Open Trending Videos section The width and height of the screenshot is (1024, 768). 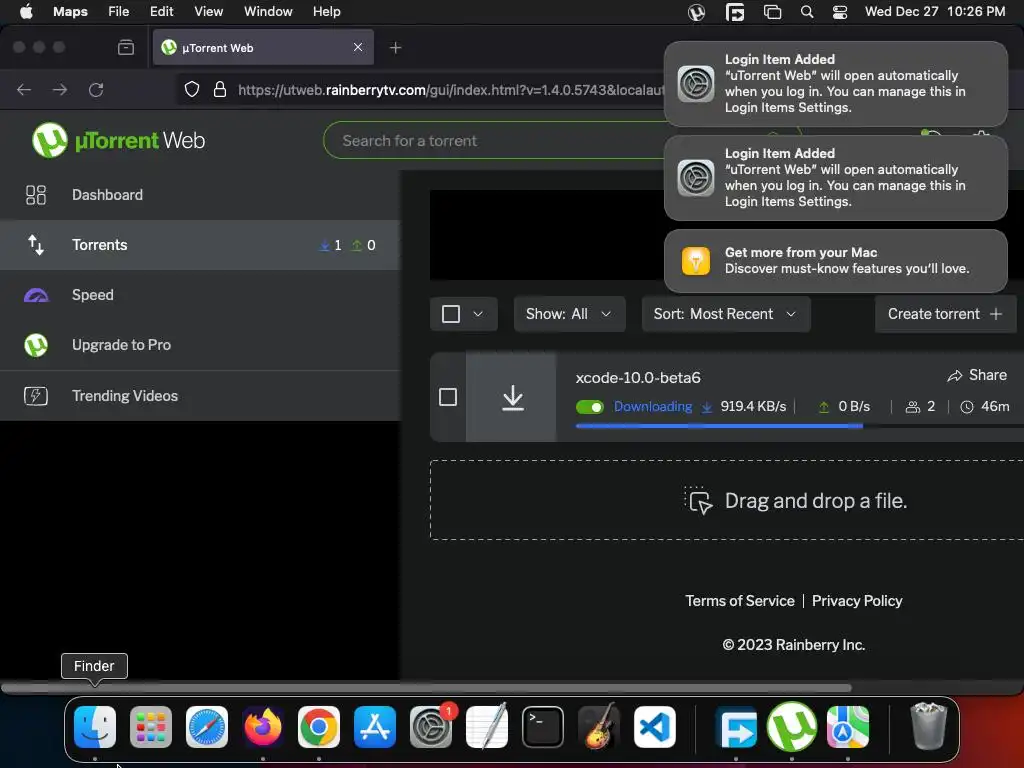[199, 396]
